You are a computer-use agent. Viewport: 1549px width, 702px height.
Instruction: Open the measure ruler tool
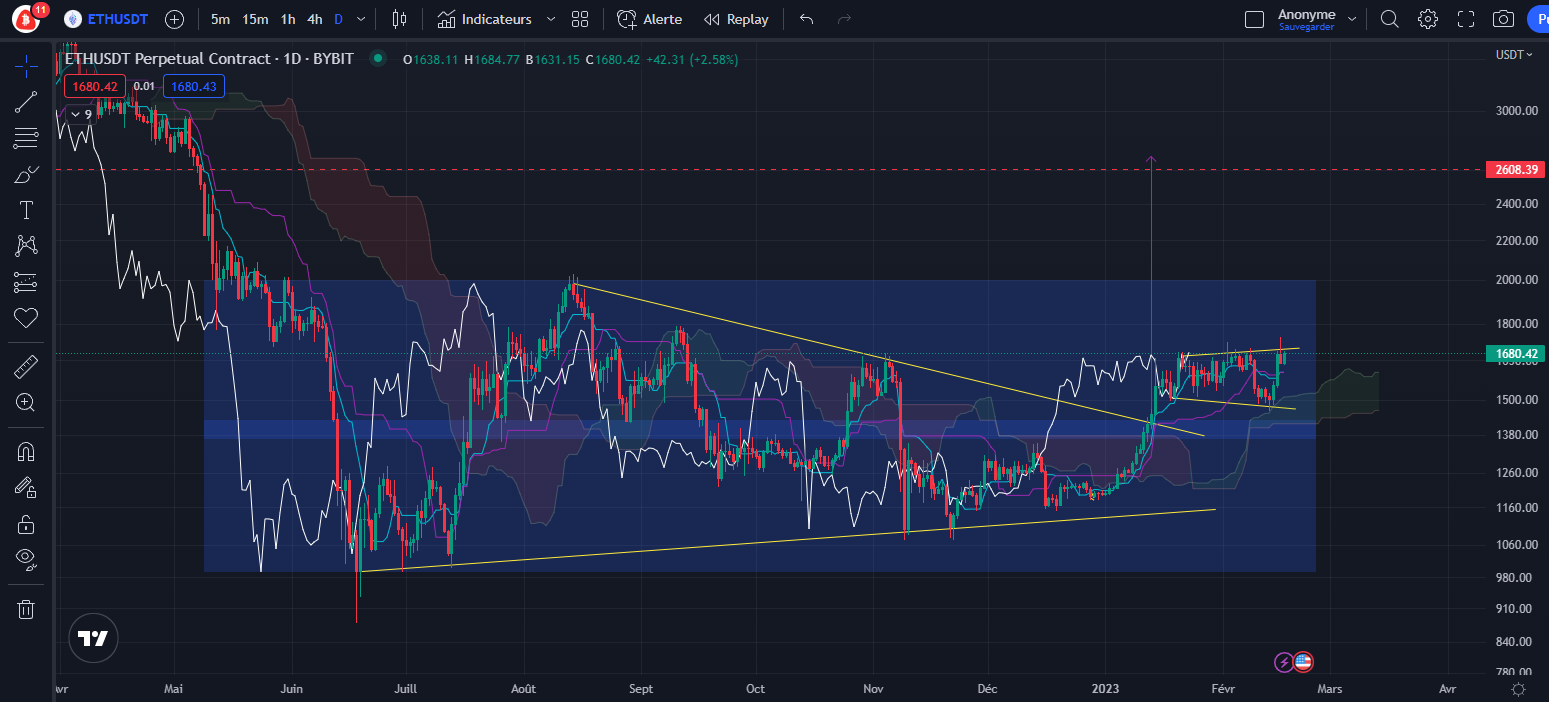(x=26, y=365)
